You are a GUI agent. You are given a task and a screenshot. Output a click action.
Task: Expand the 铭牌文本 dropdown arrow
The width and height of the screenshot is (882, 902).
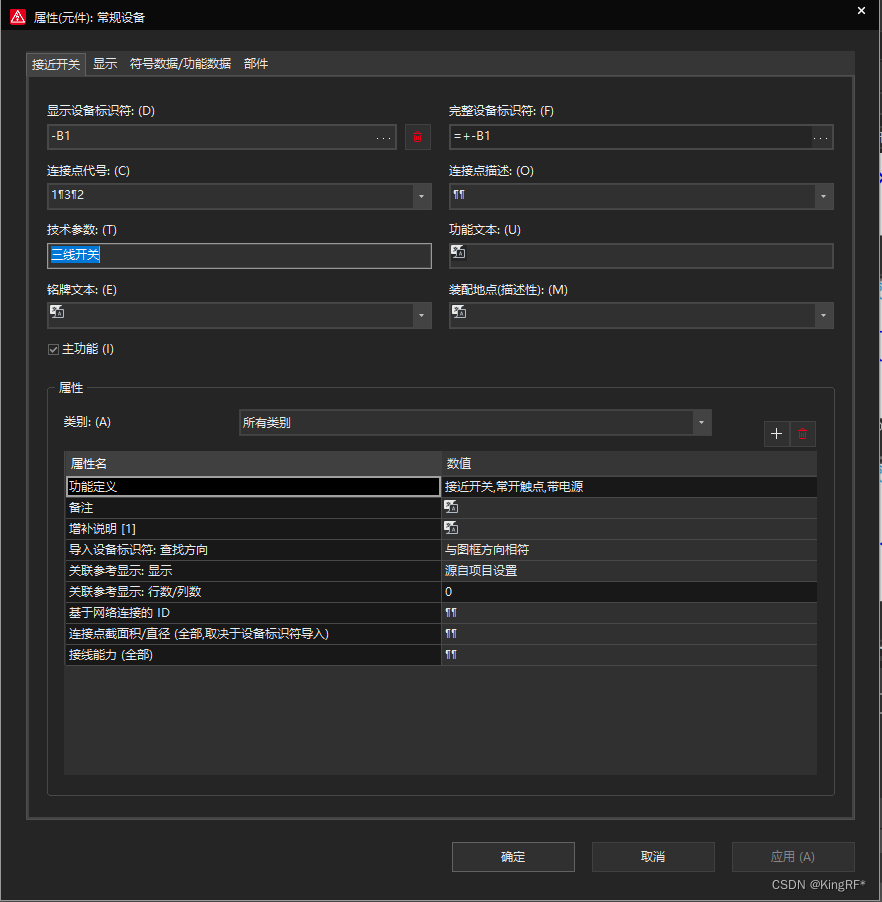(421, 316)
